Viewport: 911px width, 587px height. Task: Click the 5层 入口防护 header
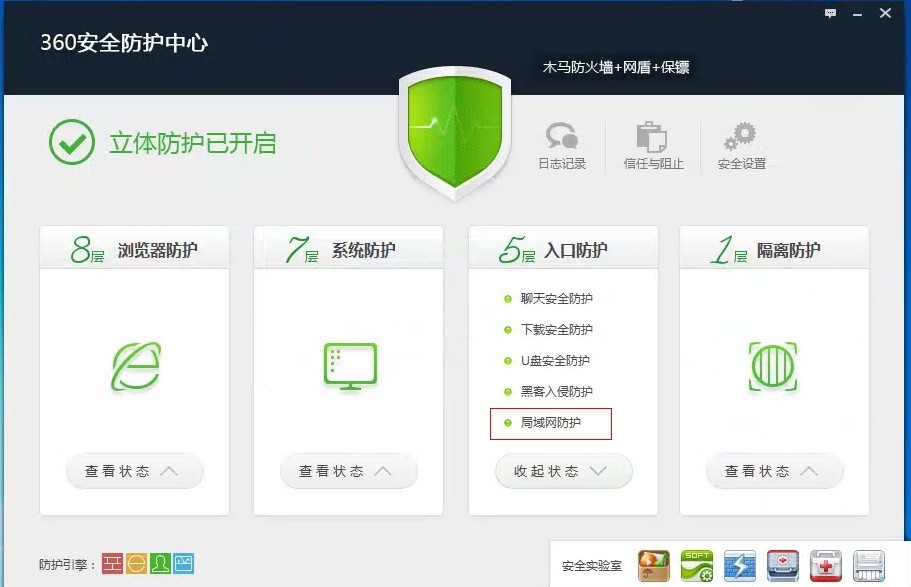coord(564,249)
